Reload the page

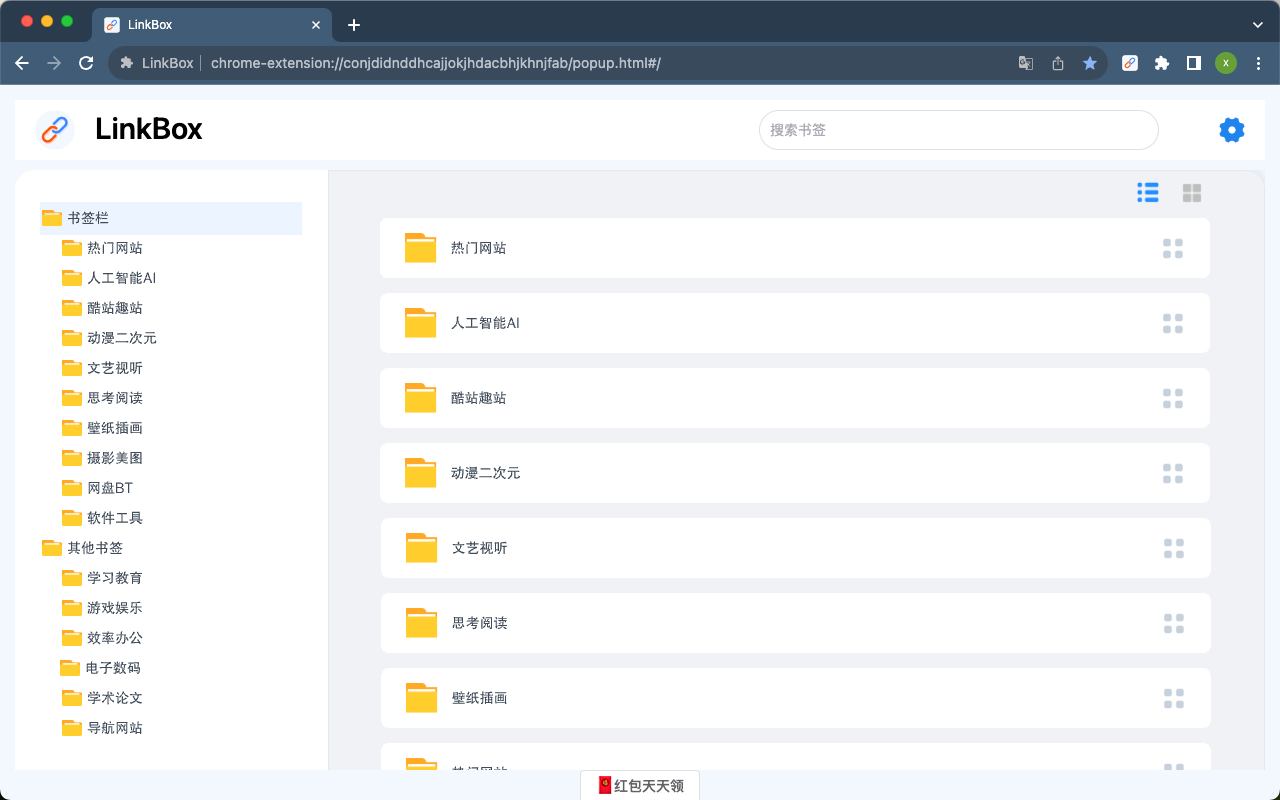click(x=86, y=63)
